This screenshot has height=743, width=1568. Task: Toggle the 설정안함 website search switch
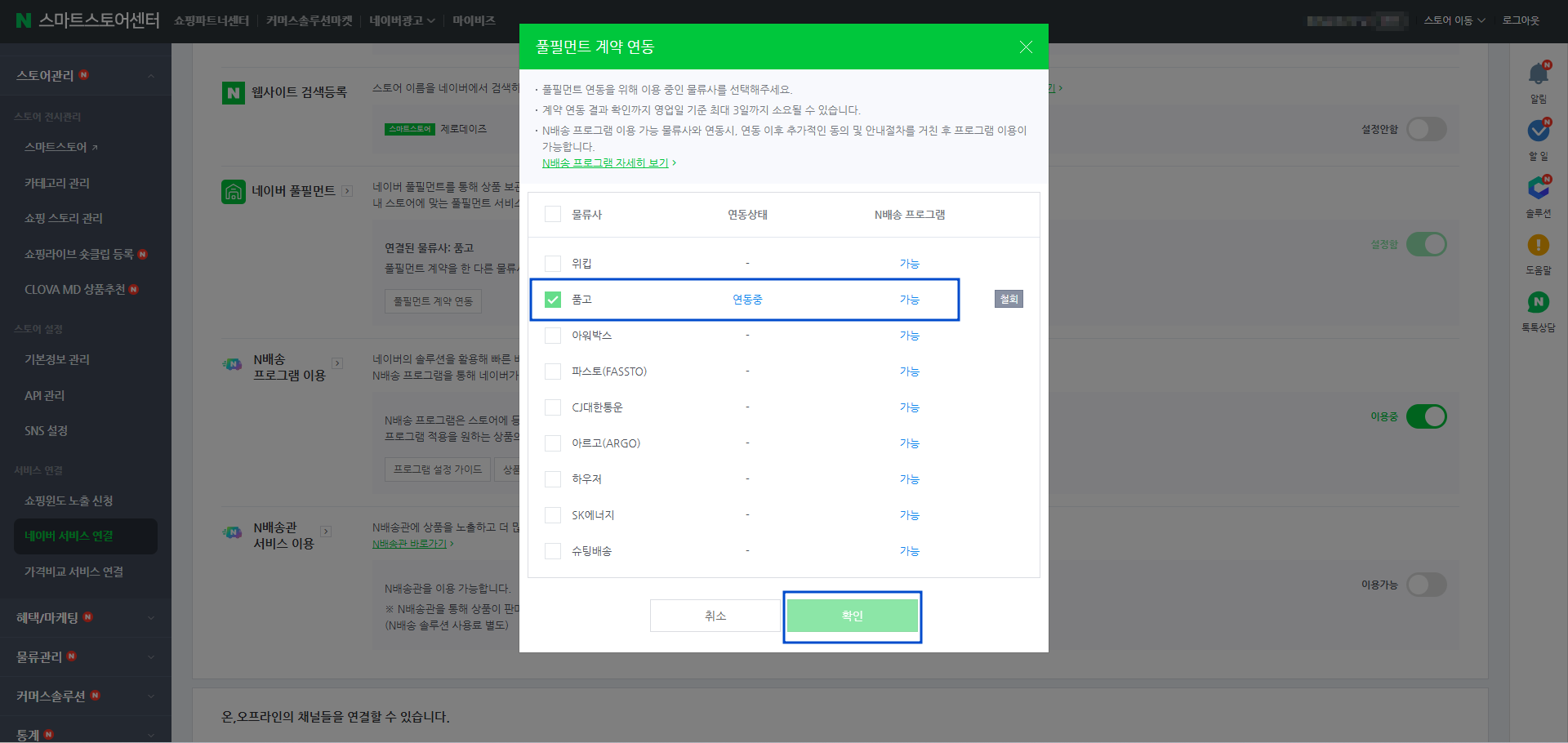tap(1427, 129)
